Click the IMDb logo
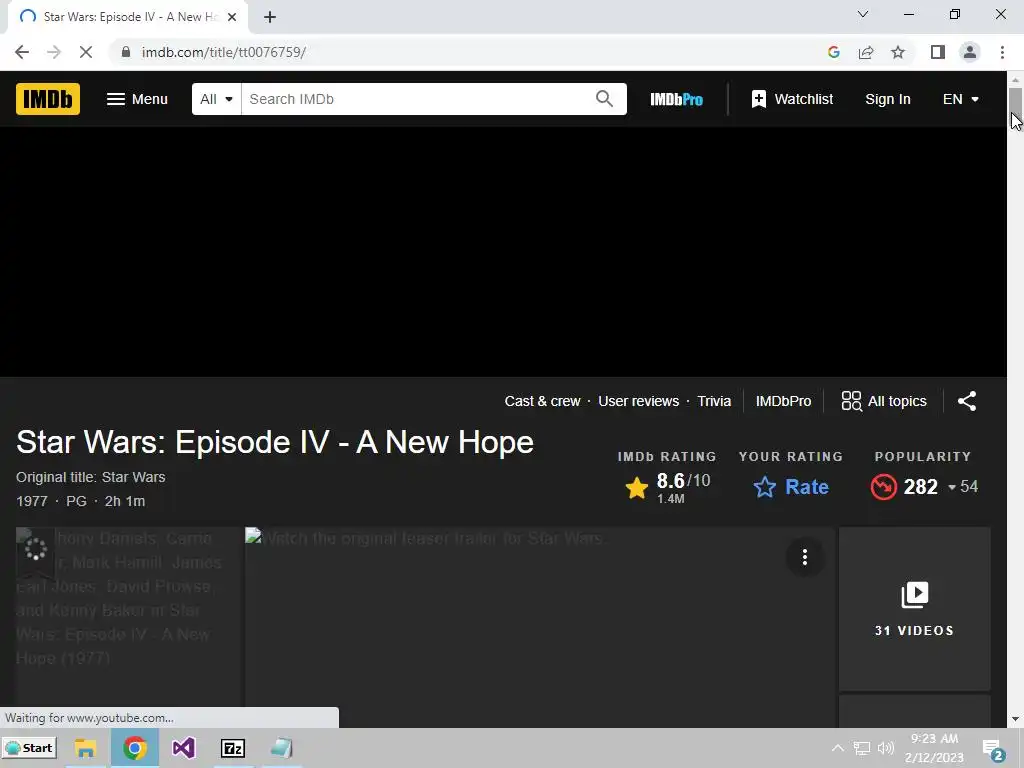This screenshot has width=1024, height=768. 48,99
